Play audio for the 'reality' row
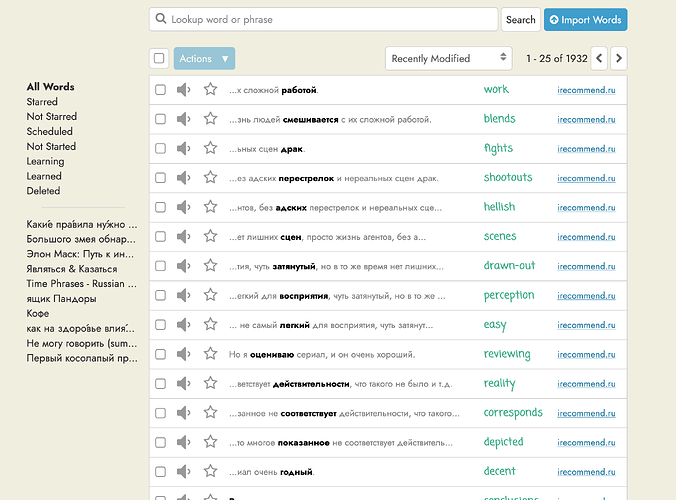The image size is (676, 500). coord(183,384)
